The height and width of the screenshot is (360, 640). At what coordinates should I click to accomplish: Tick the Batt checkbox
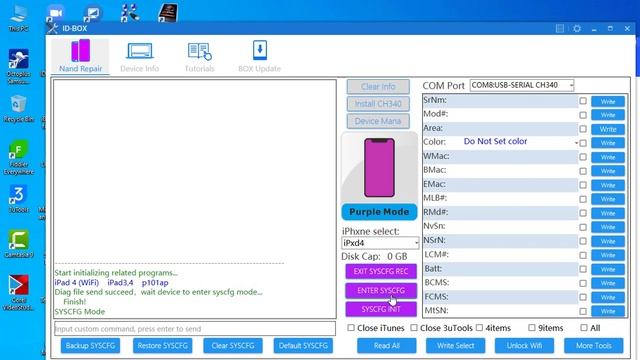point(583,269)
